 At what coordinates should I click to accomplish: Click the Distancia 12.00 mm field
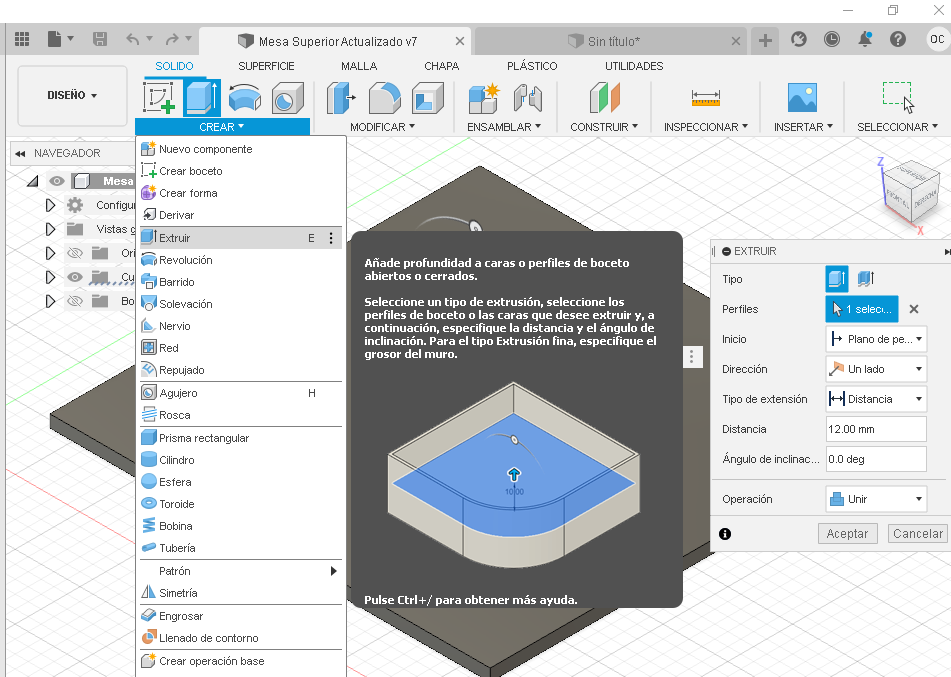pyautogui.click(x=876, y=429)
